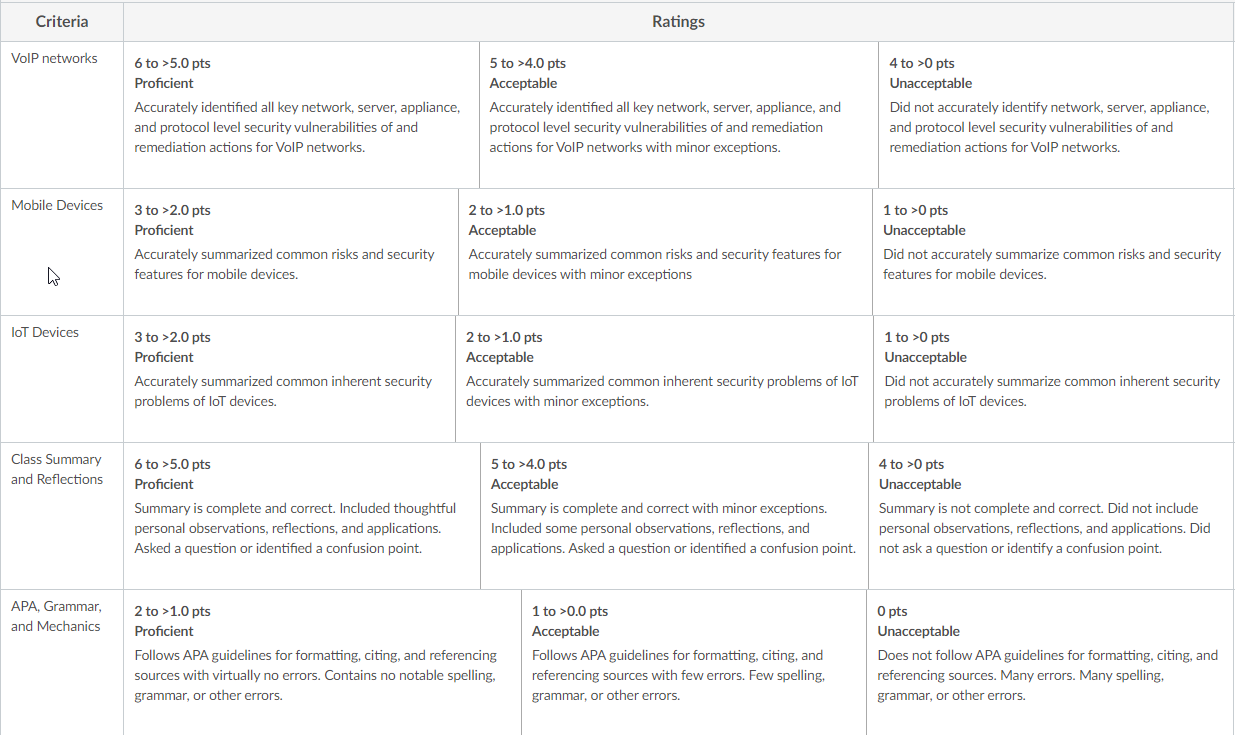The image size is (1235, 735).
Task: Click the IoT Devices criterion label
Action: (x=45, y=332)
